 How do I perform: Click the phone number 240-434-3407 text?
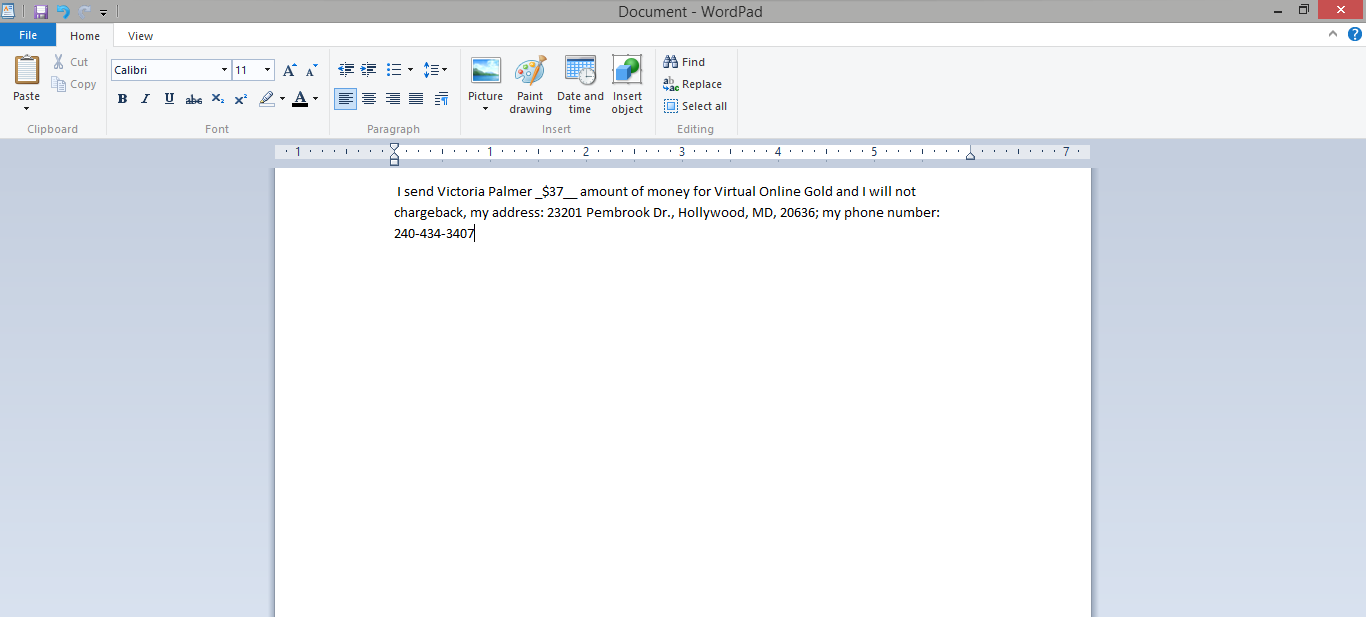tap(434, 234)
